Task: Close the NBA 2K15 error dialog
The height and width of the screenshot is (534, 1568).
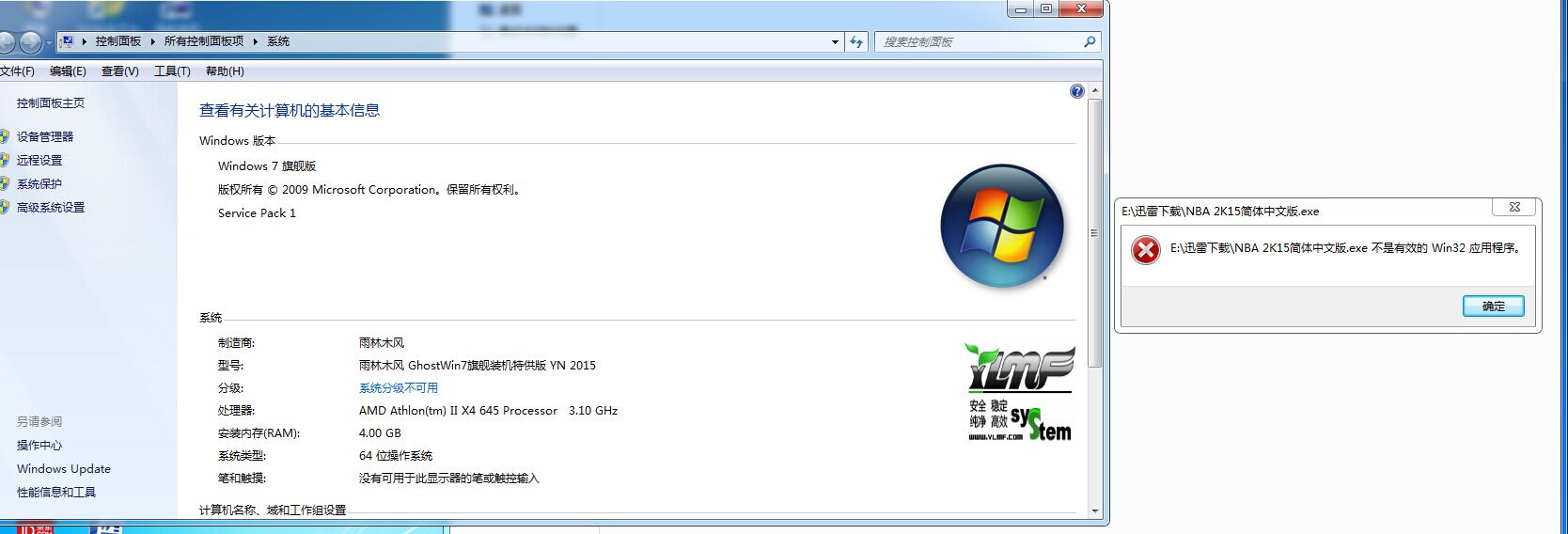Action: (x=1514, y=207)
